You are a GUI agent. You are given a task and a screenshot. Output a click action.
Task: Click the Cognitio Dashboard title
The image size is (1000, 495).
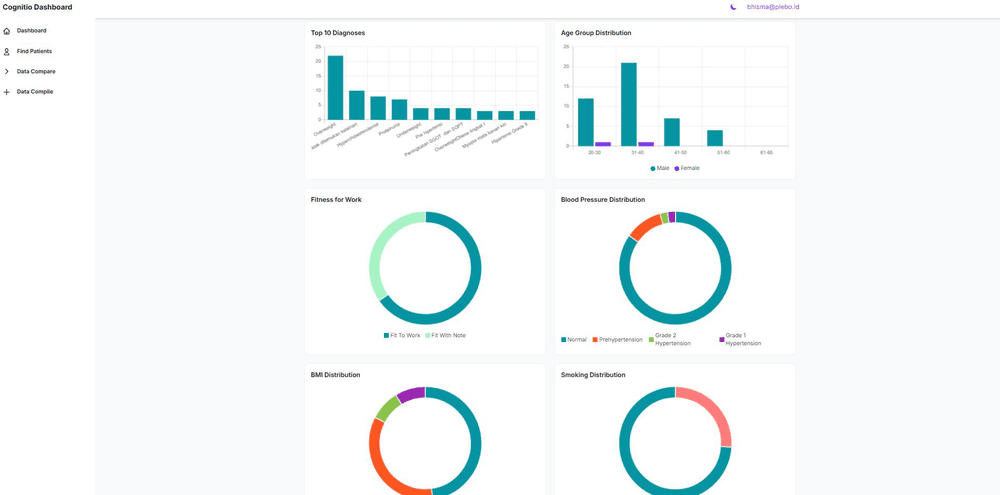pyautogui.click(x=38, y=7)
